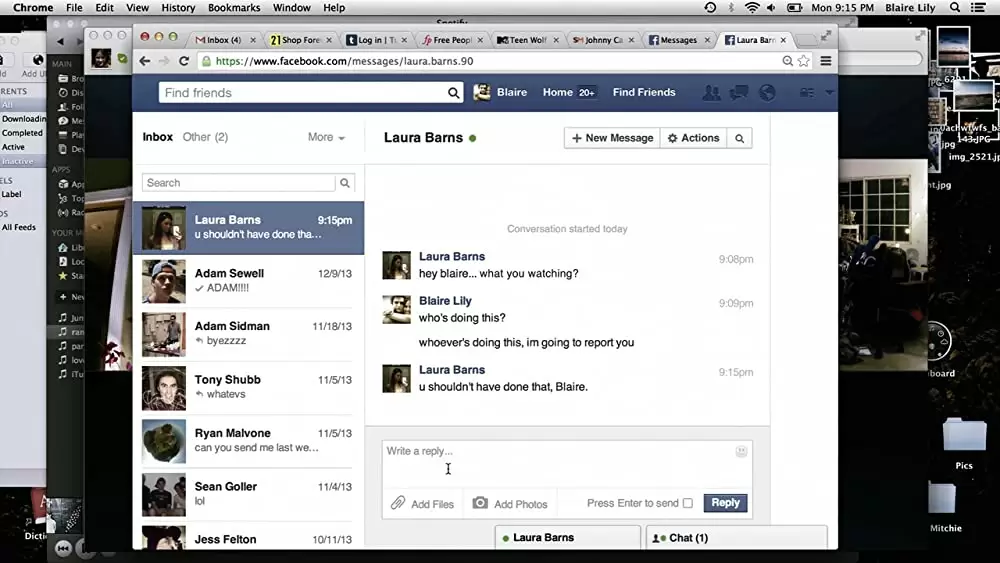Click the emoji smiley in reply box
The image size is (1000, 563).
pos(741,452)
